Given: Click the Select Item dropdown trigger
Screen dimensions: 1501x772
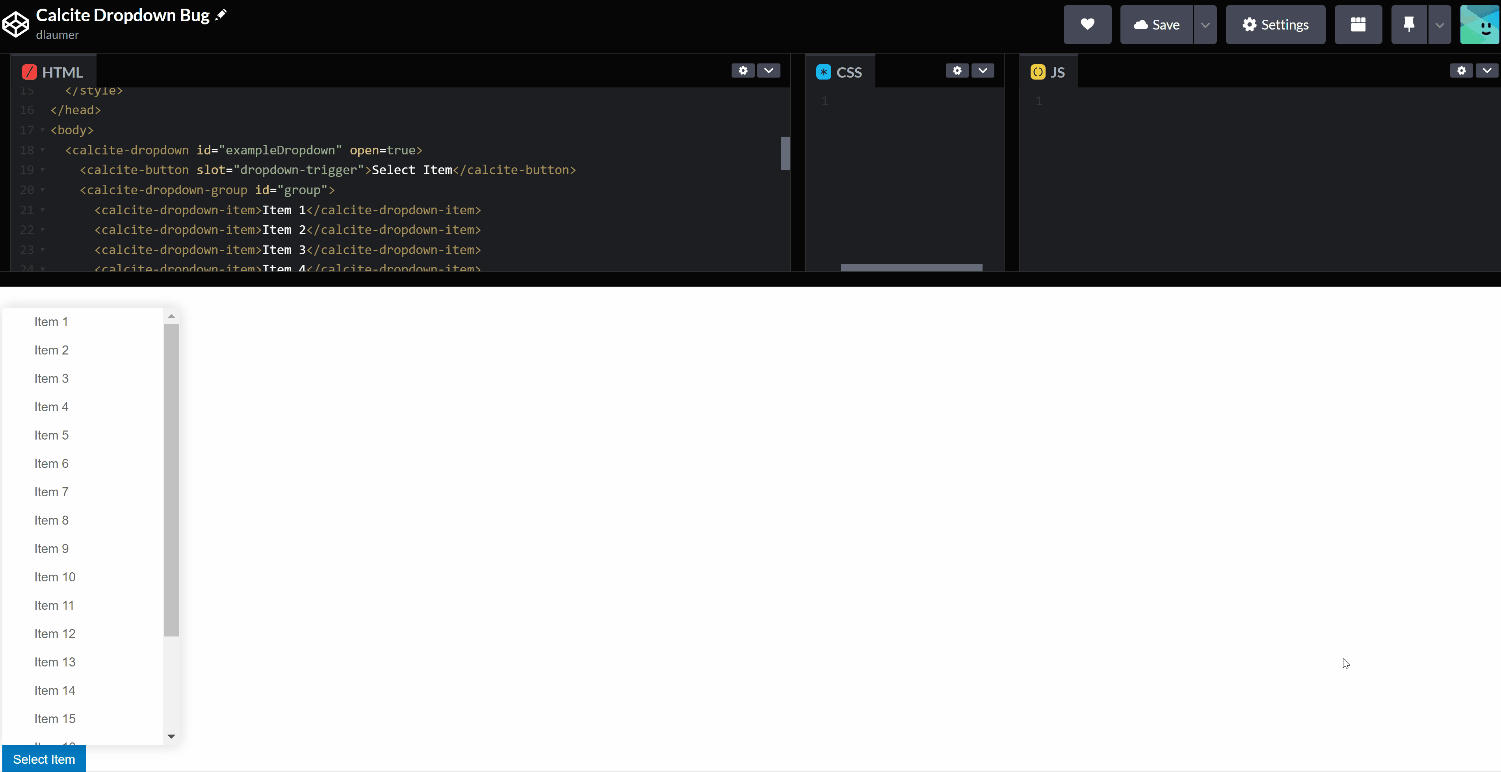Looking at the screenshot, I should tap(44, 759).
